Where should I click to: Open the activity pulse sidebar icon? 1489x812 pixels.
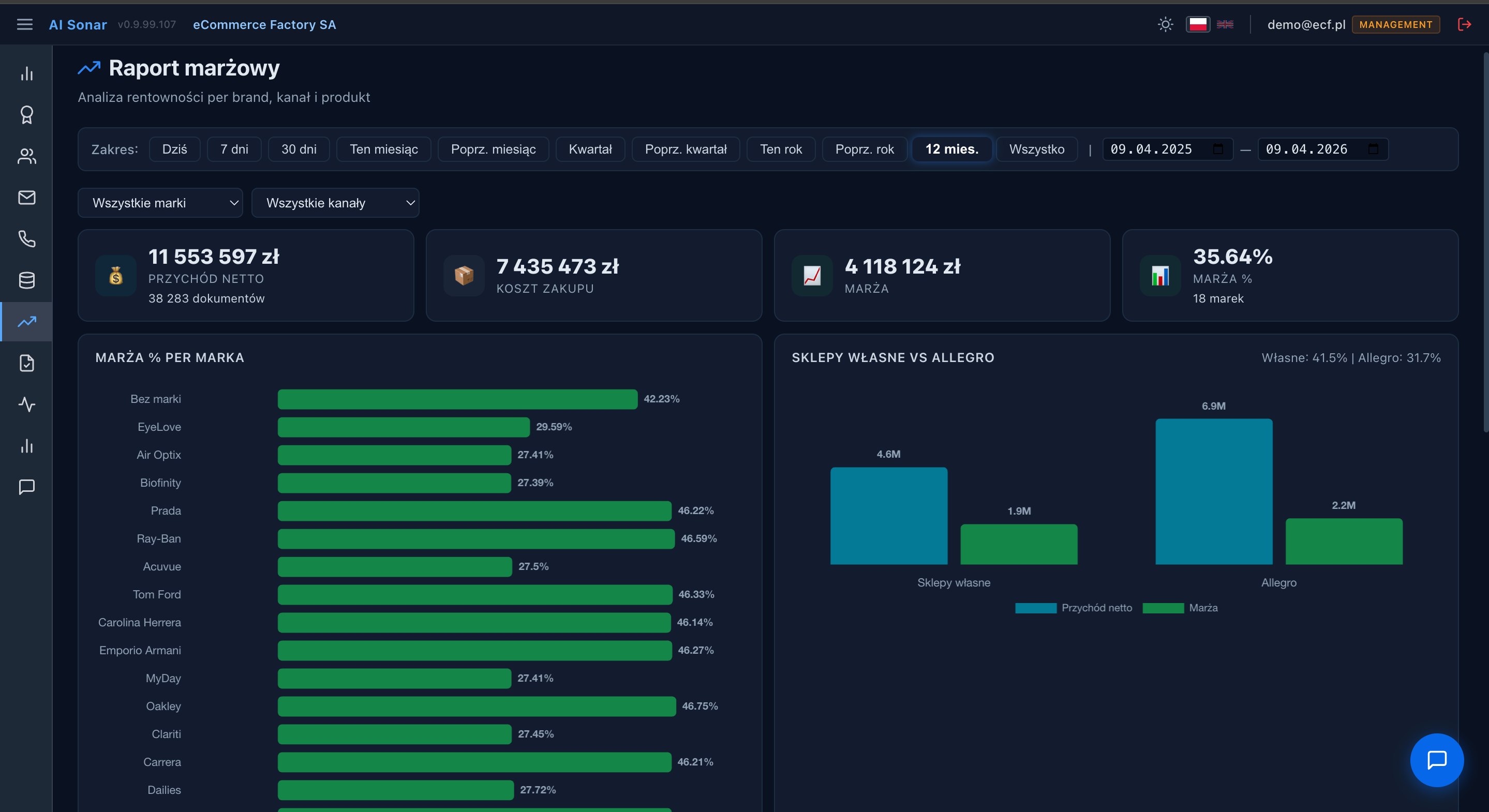click(x=26, y=404)
